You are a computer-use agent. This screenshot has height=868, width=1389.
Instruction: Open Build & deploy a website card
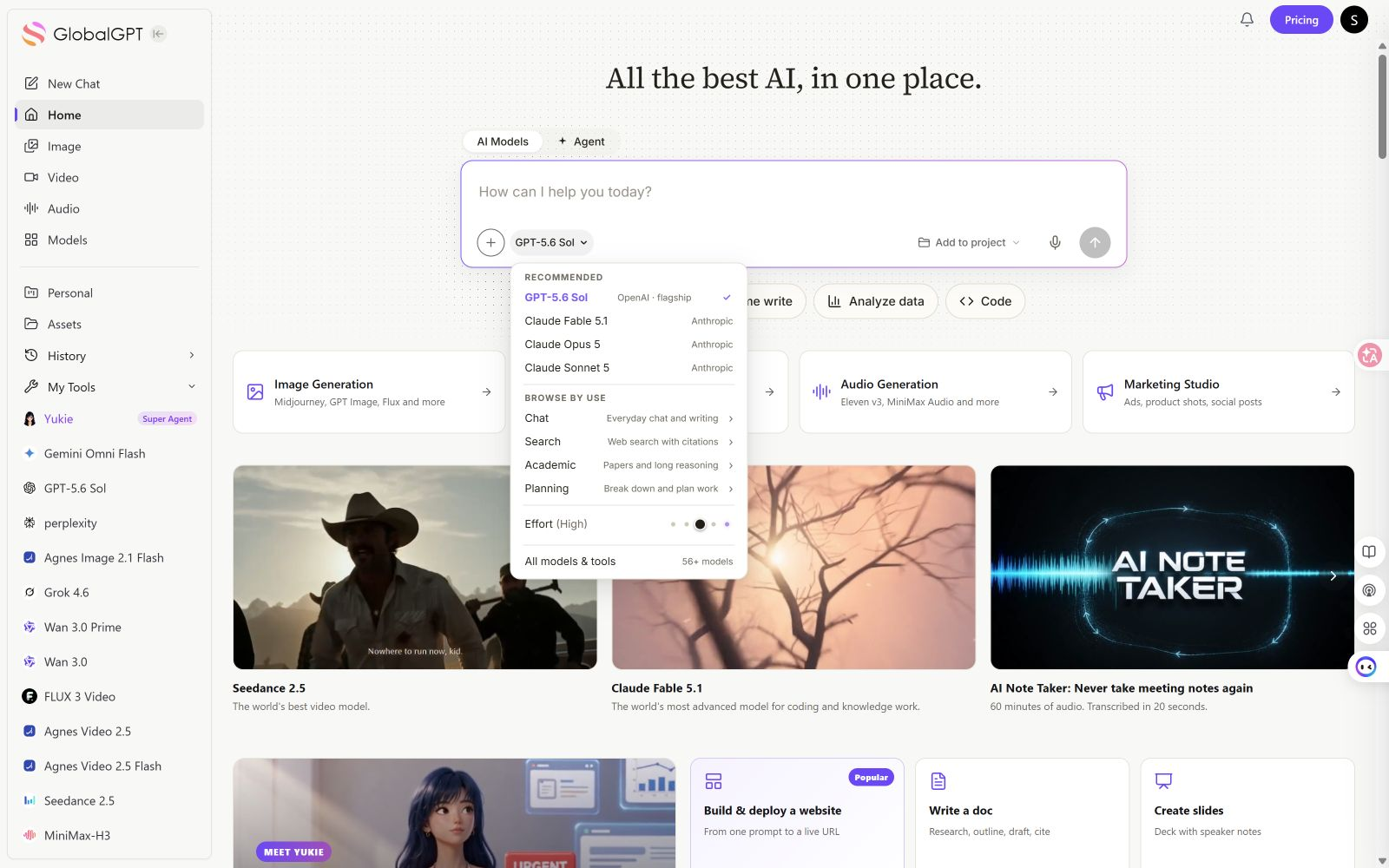click(x=797, y=812)
